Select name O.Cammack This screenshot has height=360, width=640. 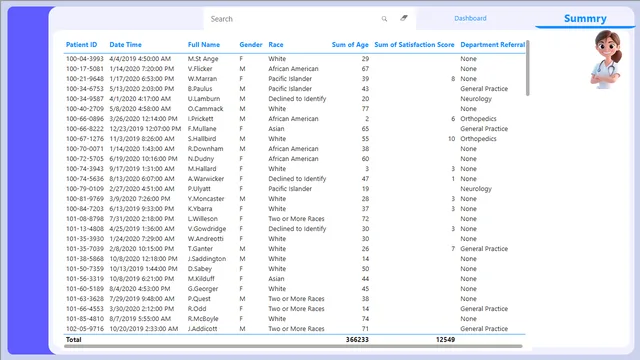click(205, 109)
